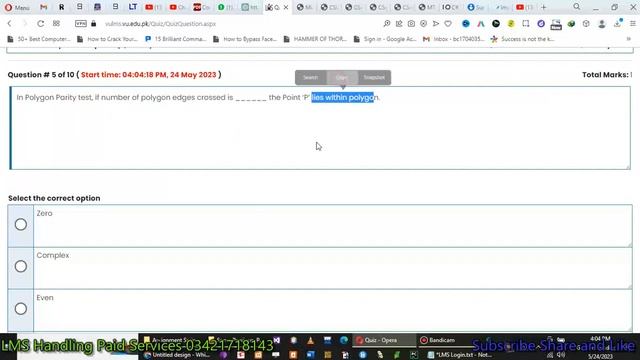Image resolution: width=640 pixels, height=360 pixels.
Task: Open the page zoom search icon
Action: point(387,24)
